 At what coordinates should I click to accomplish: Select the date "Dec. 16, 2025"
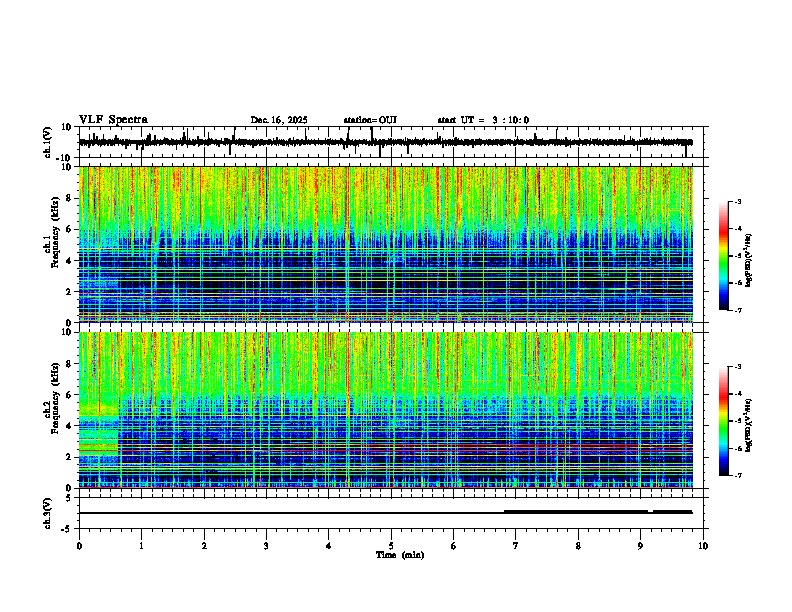click(x=279, y=120)
